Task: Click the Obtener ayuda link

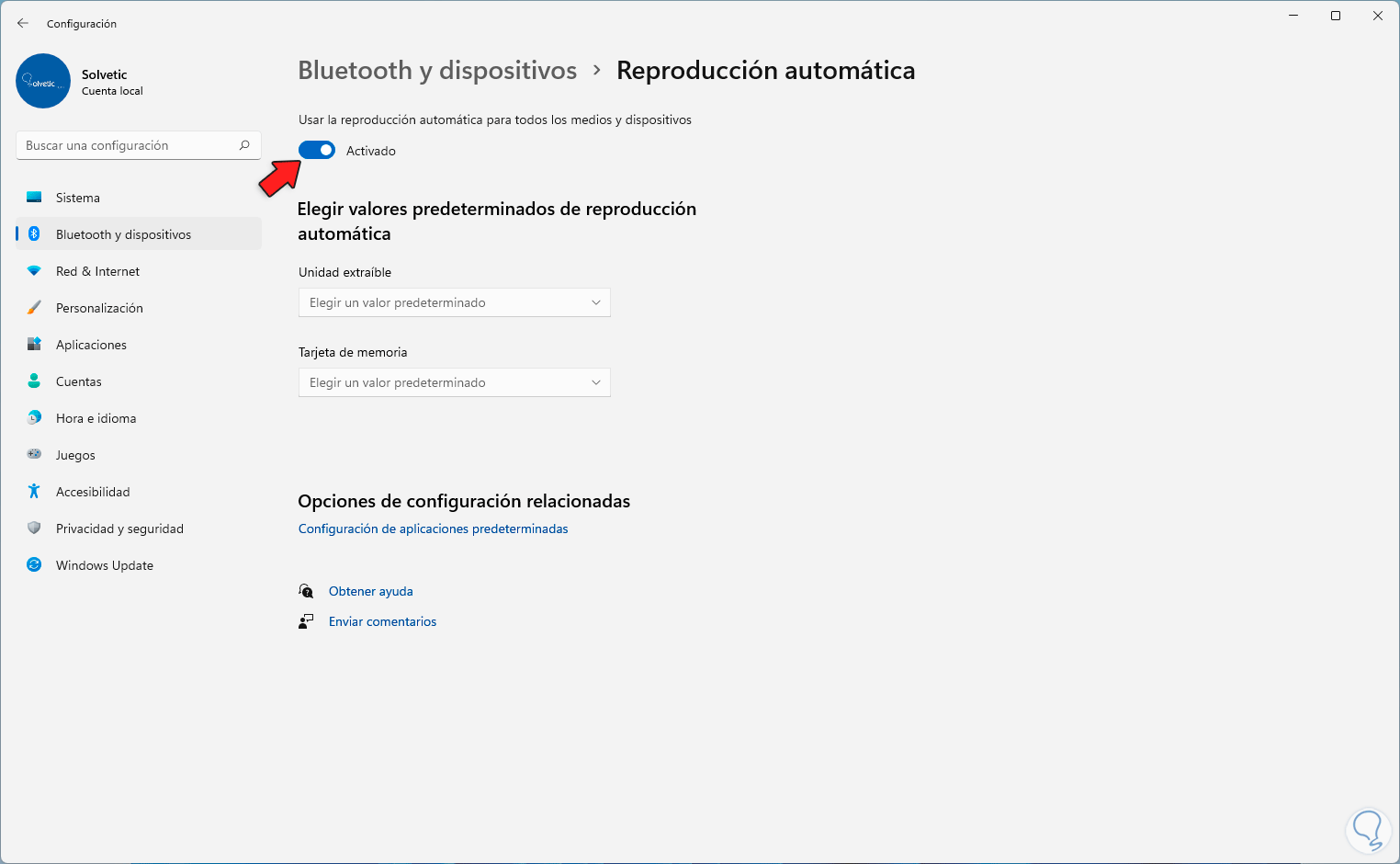Action: tap(370, 591)
